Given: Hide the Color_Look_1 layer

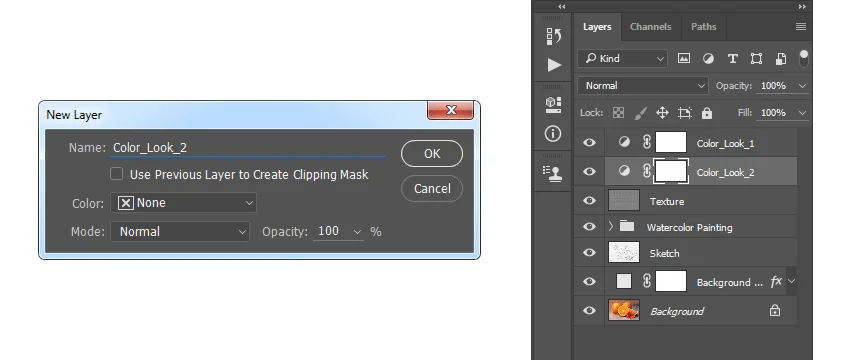Looking at the screenshot, I should pos(589,143).
